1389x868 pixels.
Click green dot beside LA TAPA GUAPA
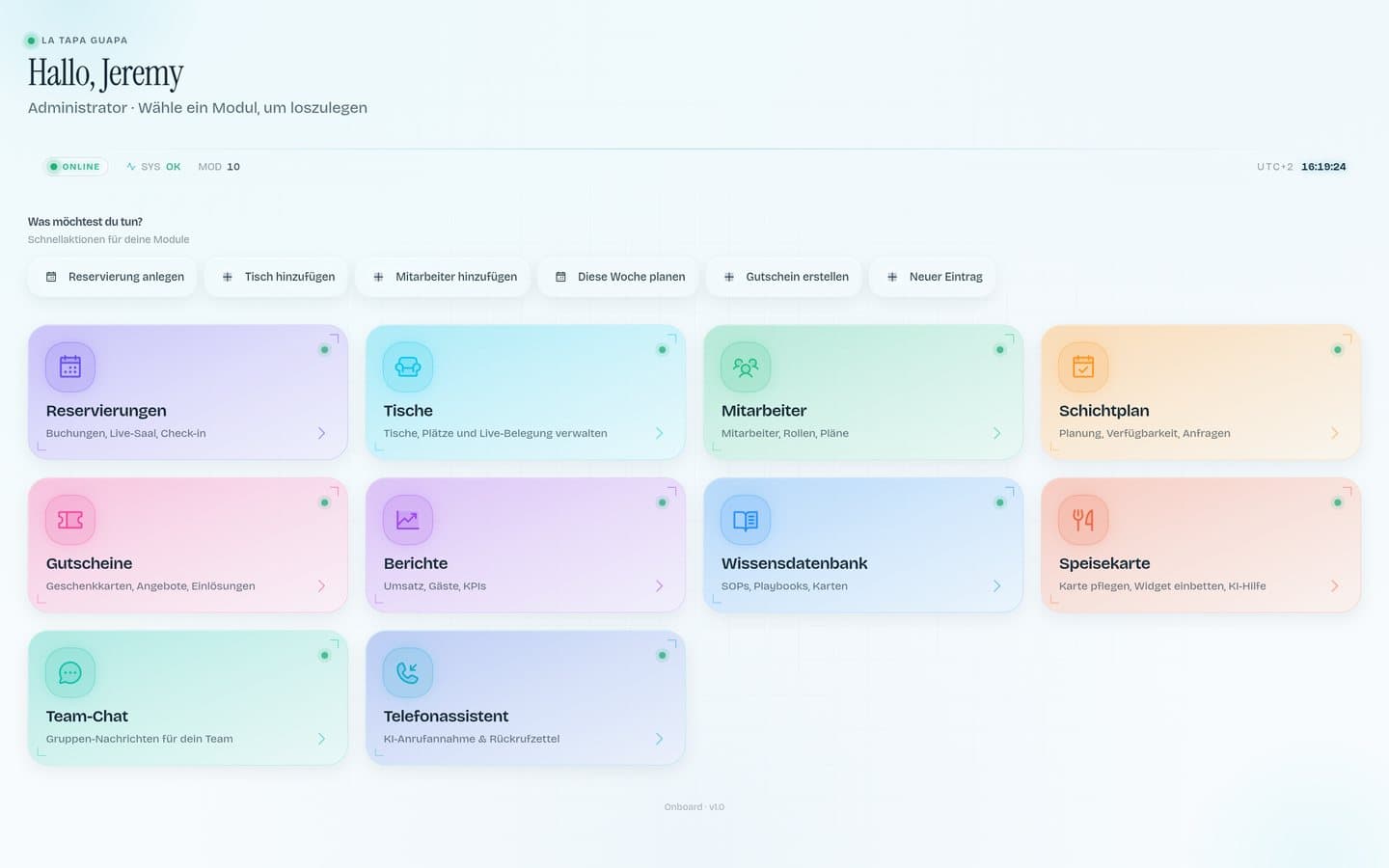tap(31, 41)
